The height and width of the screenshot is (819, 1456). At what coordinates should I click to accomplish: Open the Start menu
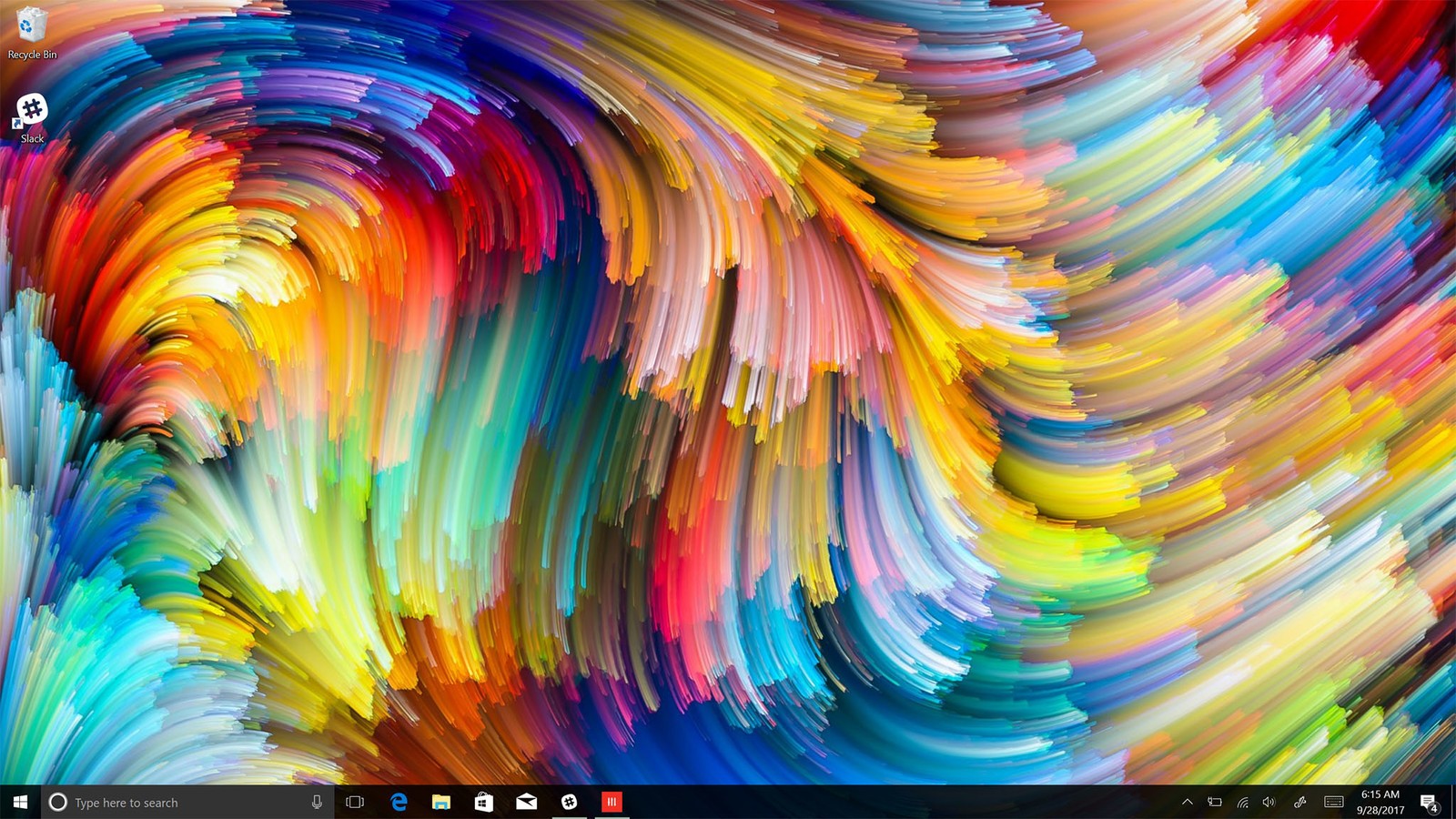point(18,802)
